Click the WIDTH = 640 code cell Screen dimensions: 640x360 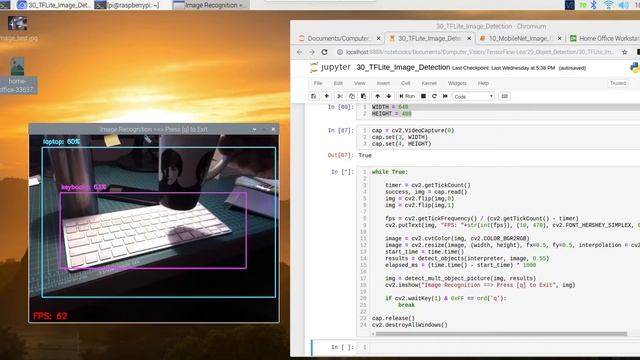498,111
